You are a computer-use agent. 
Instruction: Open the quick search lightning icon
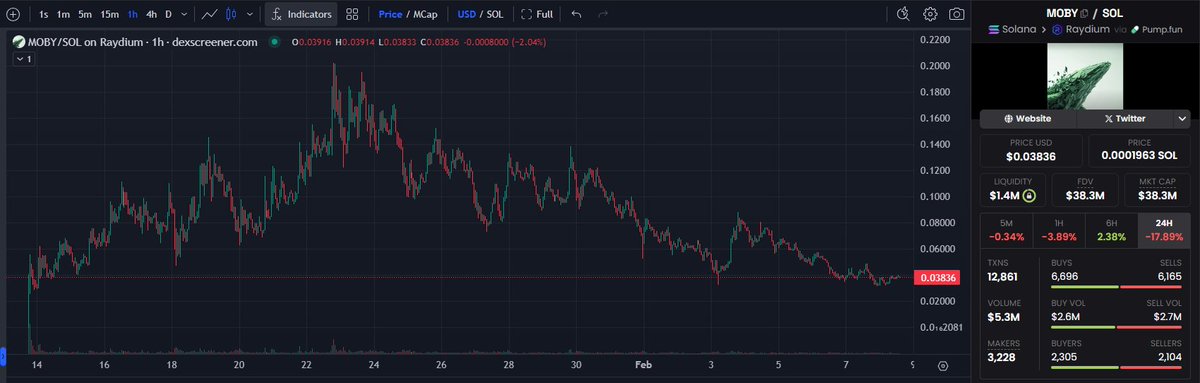pos(904,14)
